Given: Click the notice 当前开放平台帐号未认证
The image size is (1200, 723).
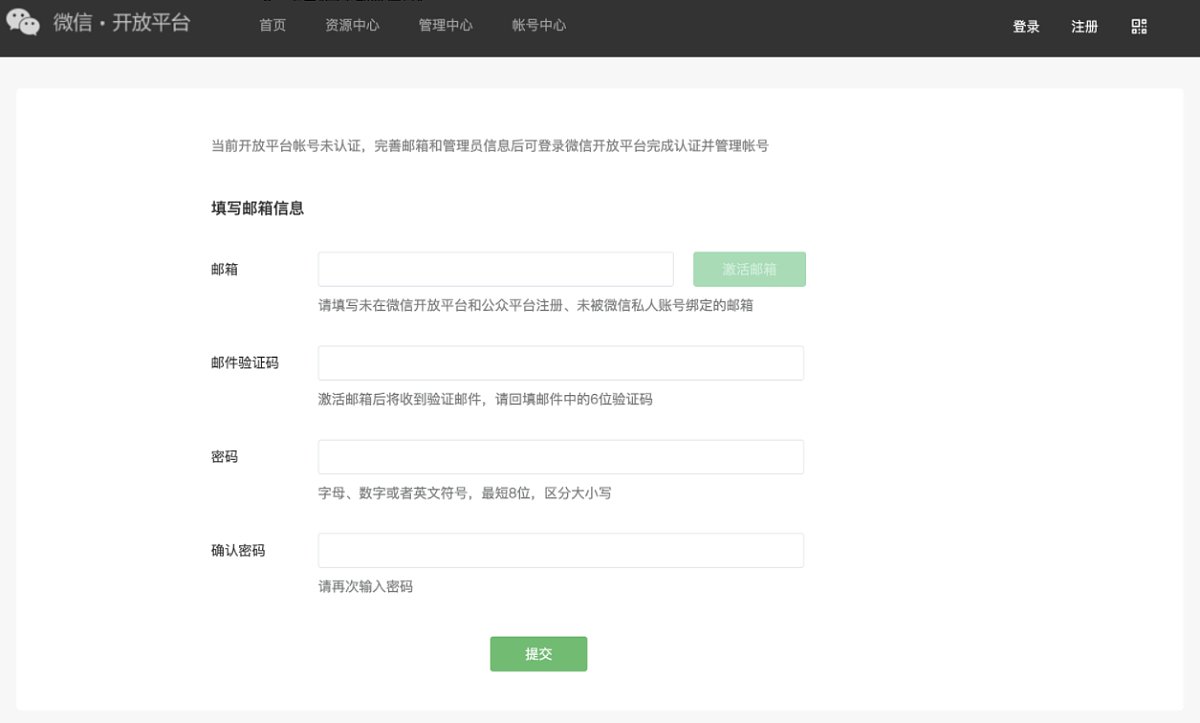Looking at the screenshot, I should click(490, 146).
